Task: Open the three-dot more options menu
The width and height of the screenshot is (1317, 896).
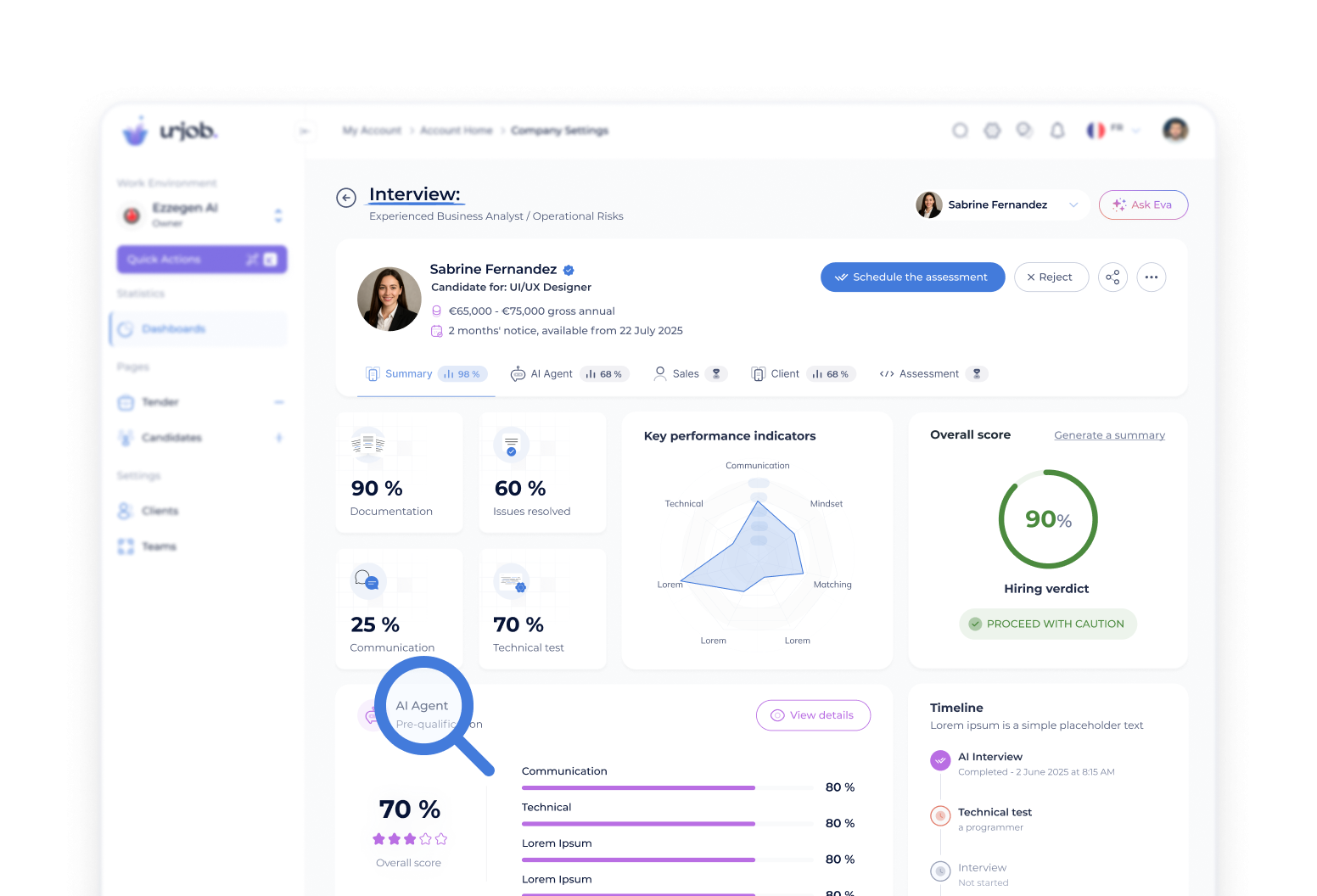Action: pyautogui.click(x=1151, y=277)
